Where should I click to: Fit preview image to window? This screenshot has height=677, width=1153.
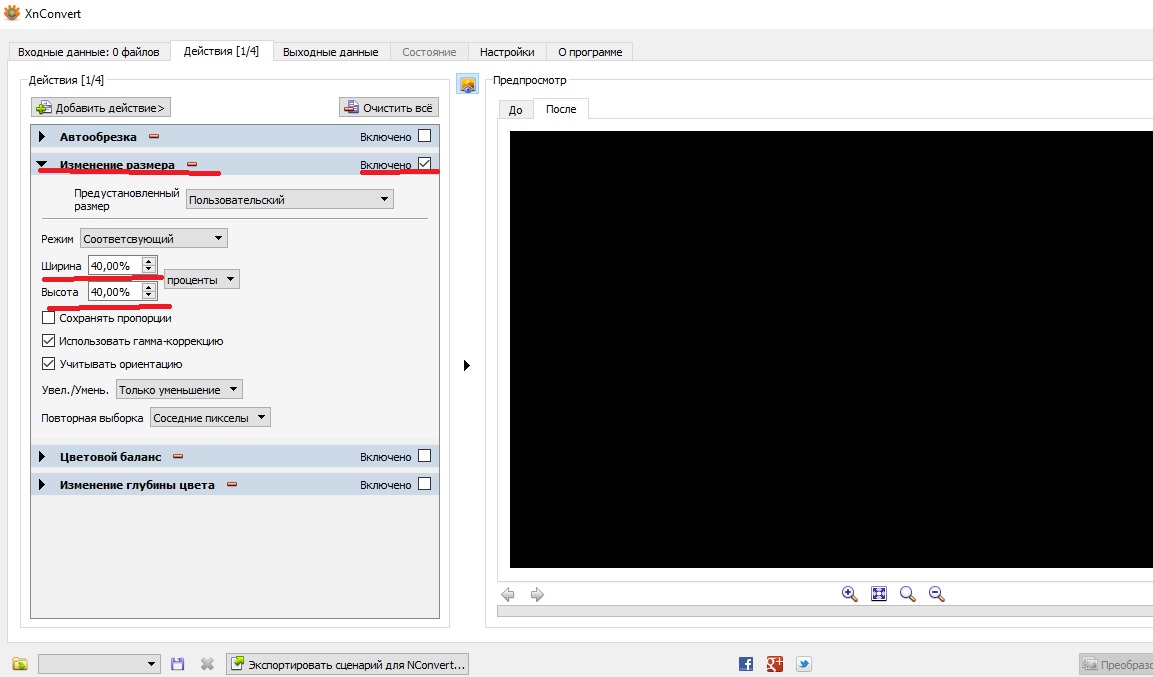click(879, 594)
